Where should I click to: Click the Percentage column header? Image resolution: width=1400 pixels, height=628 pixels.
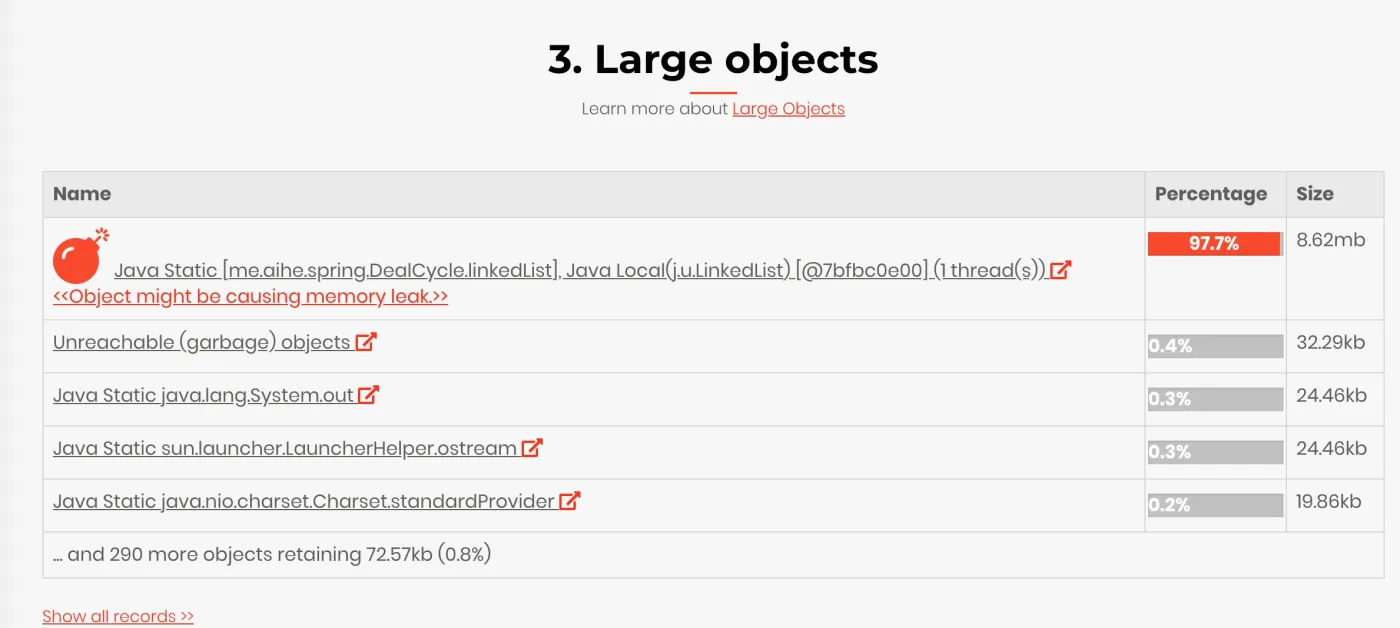coord(1211,194)
